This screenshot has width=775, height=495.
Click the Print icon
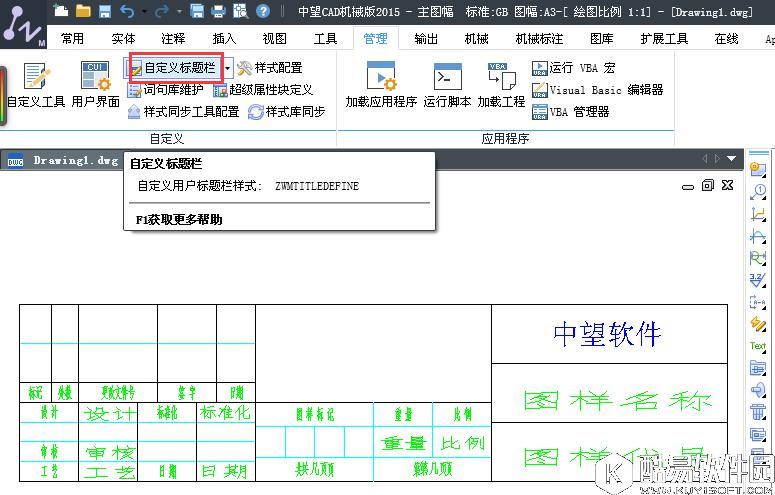pyautogui.click(x=218, y=11)
